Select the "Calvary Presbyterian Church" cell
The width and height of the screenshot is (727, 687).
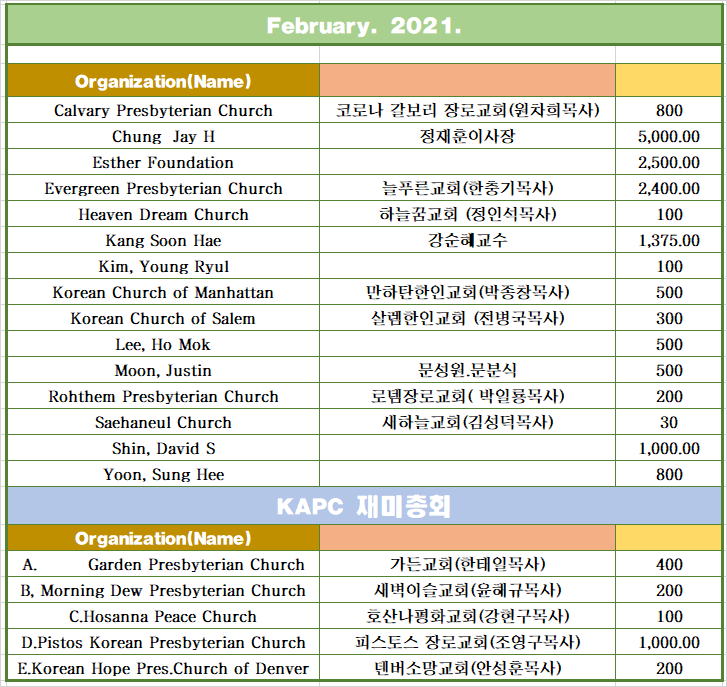coord(163,110)
